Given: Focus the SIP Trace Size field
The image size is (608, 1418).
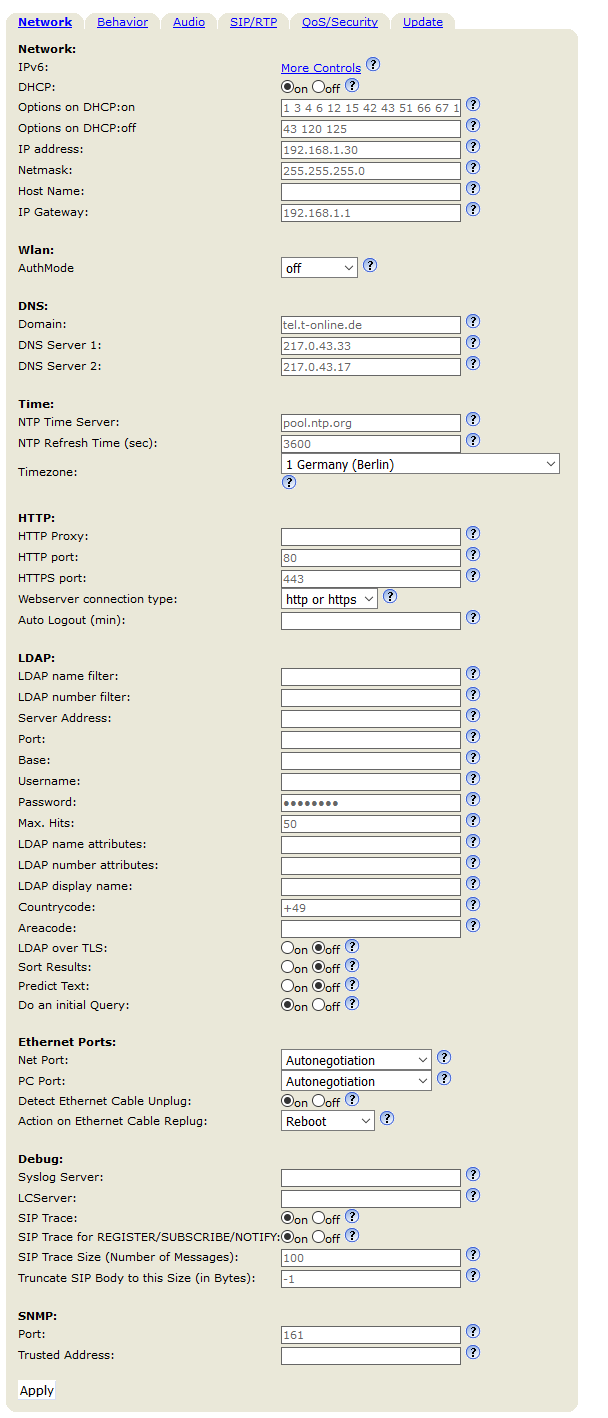Looking at the screenshot, I should (x=371, y=1257).
